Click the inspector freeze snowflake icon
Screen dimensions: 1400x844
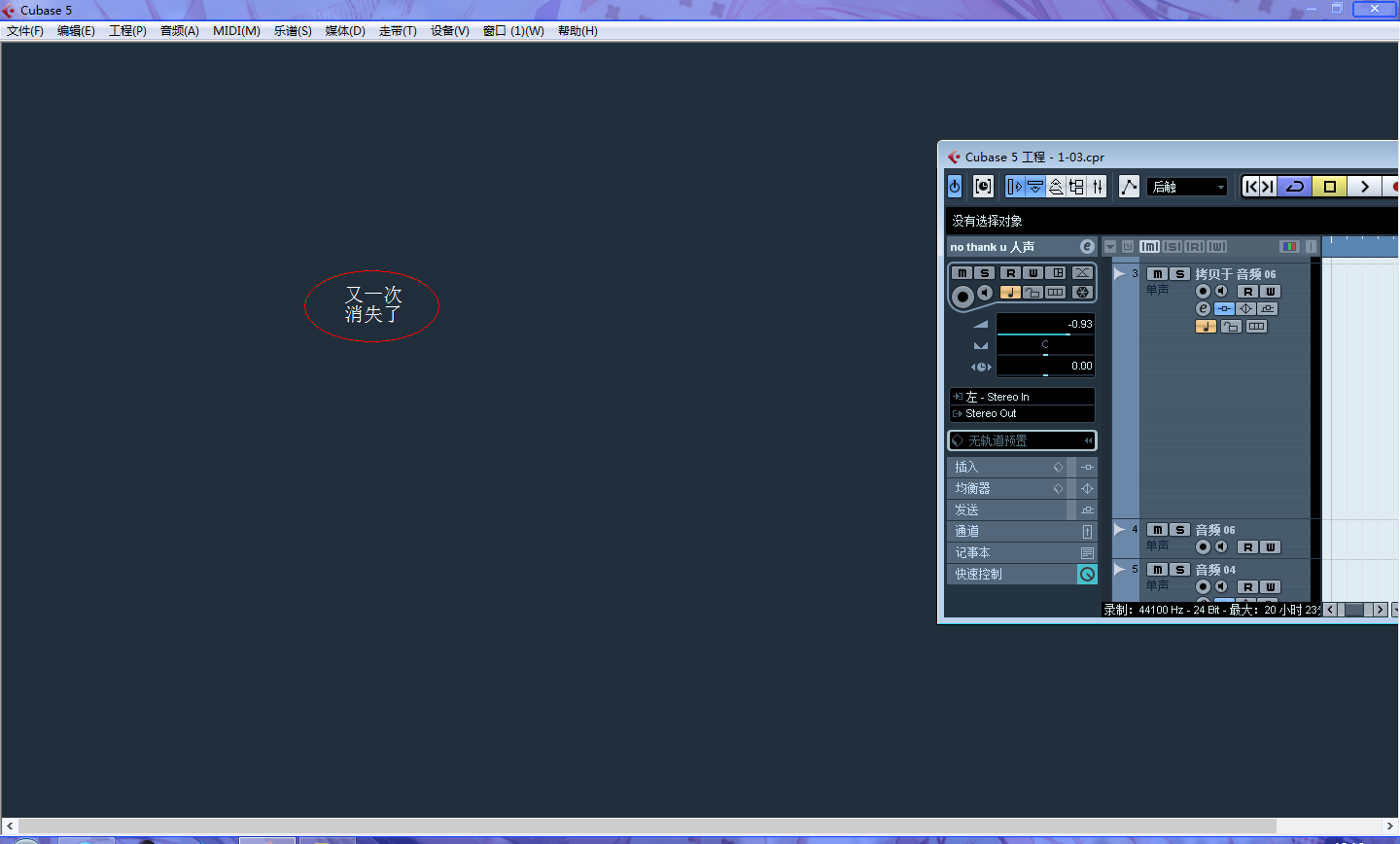tap(1082, 293)
